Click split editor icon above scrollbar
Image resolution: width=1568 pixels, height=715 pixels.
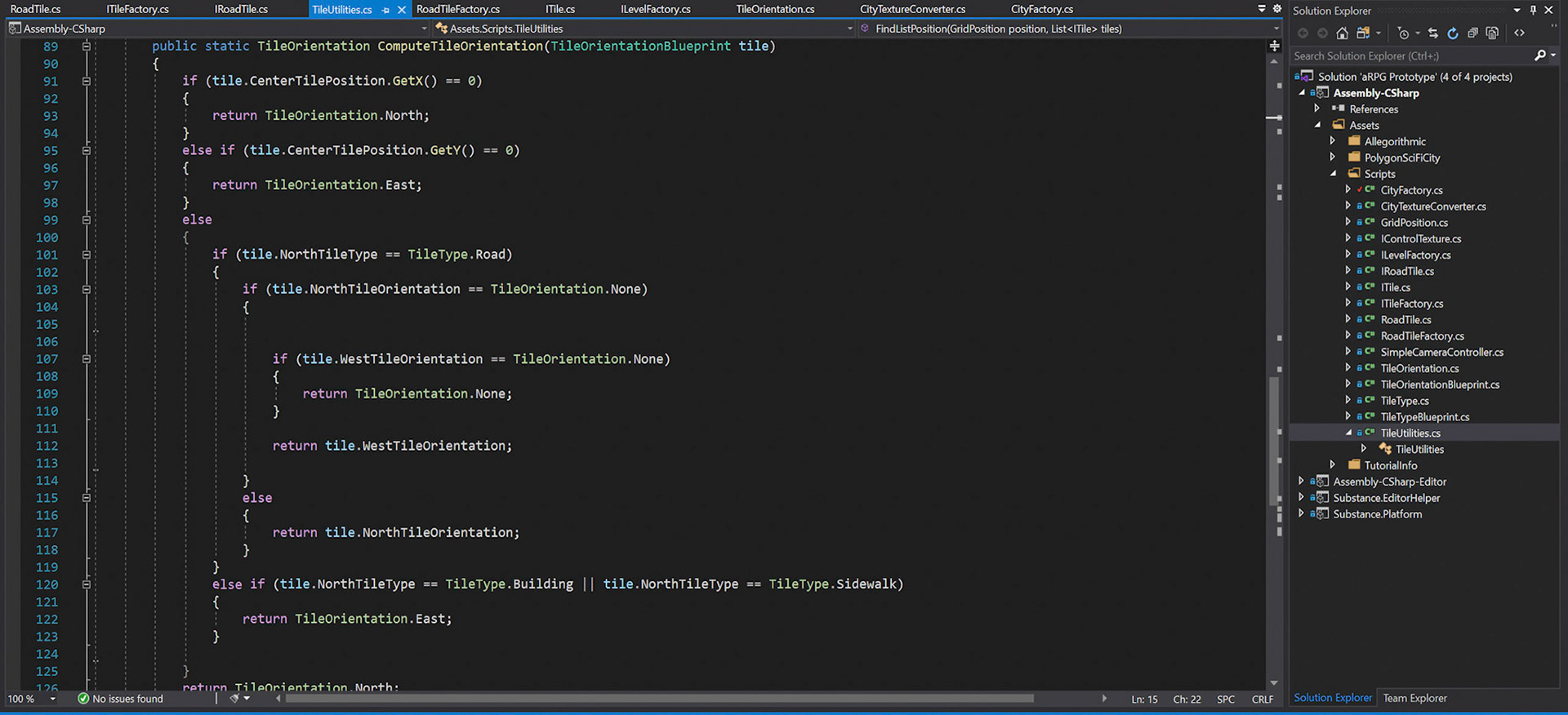pyautogui.click(x=1274, y=46)
